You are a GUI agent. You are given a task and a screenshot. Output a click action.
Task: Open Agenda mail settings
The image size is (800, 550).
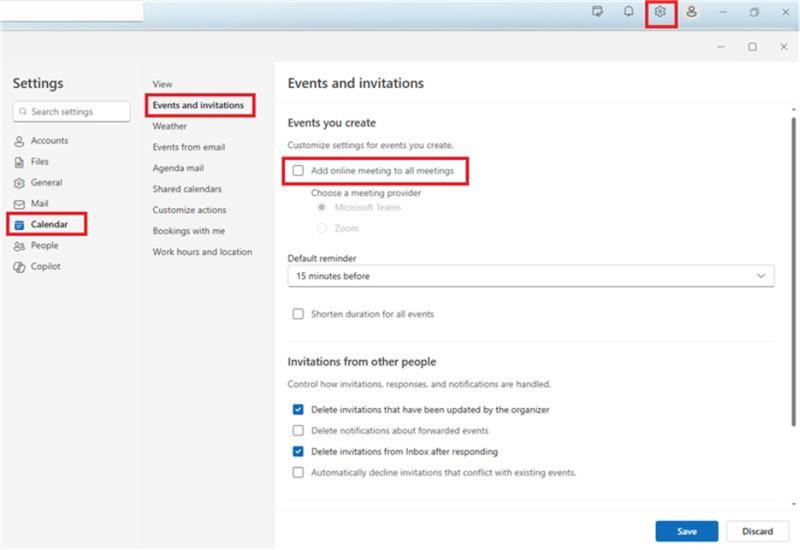[178, 168]
